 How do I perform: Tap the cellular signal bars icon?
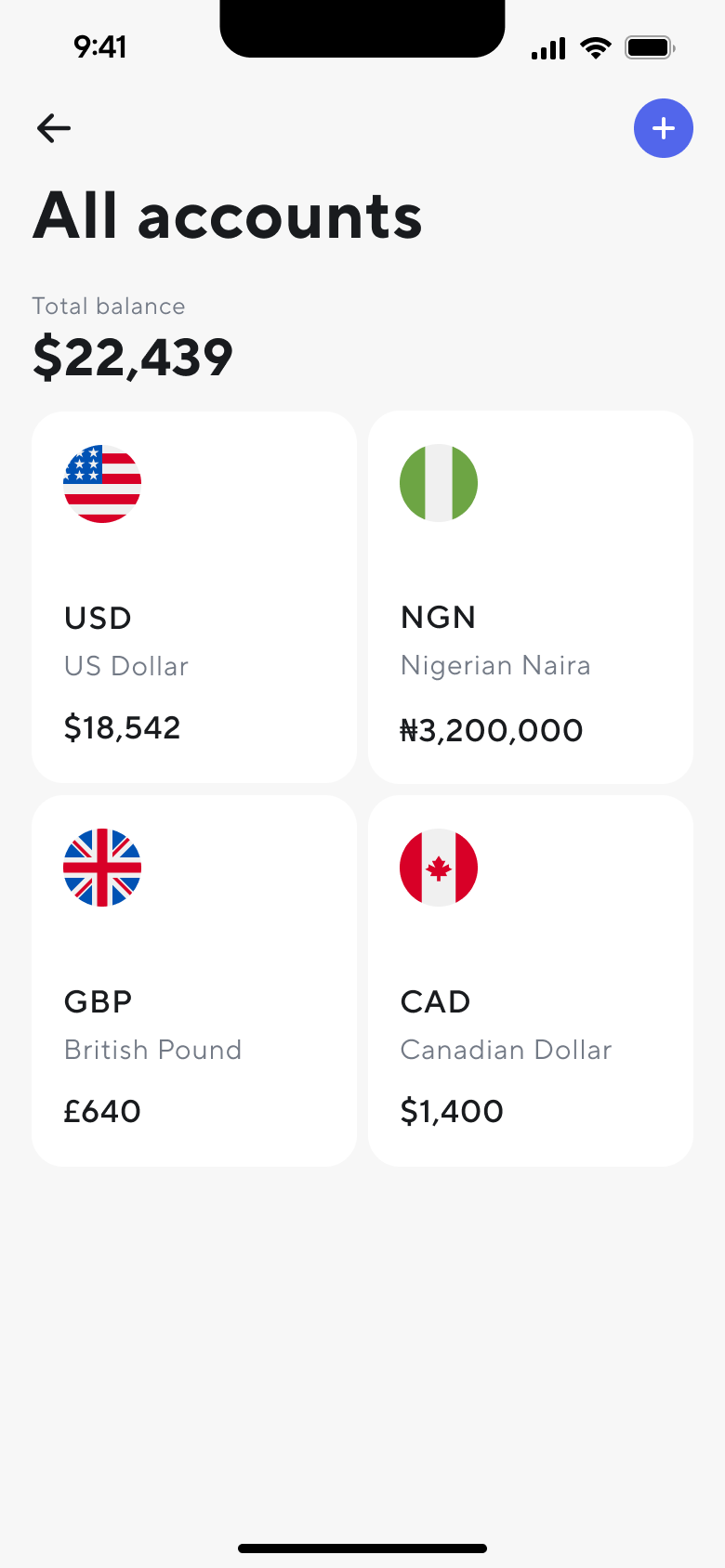pos(548,49)
